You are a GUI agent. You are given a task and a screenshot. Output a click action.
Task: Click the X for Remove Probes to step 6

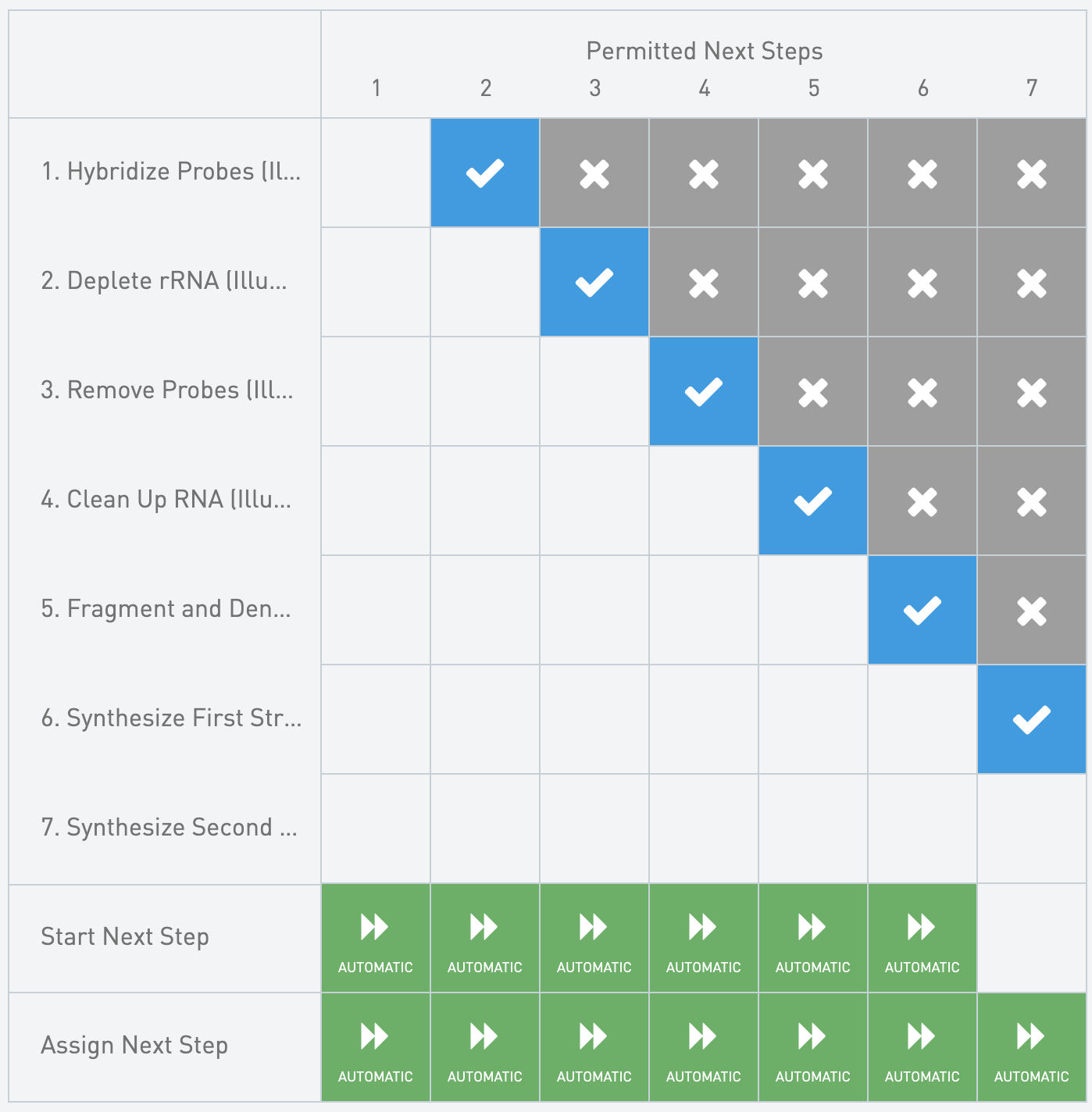pyautogui.click(x=922, y=391)
